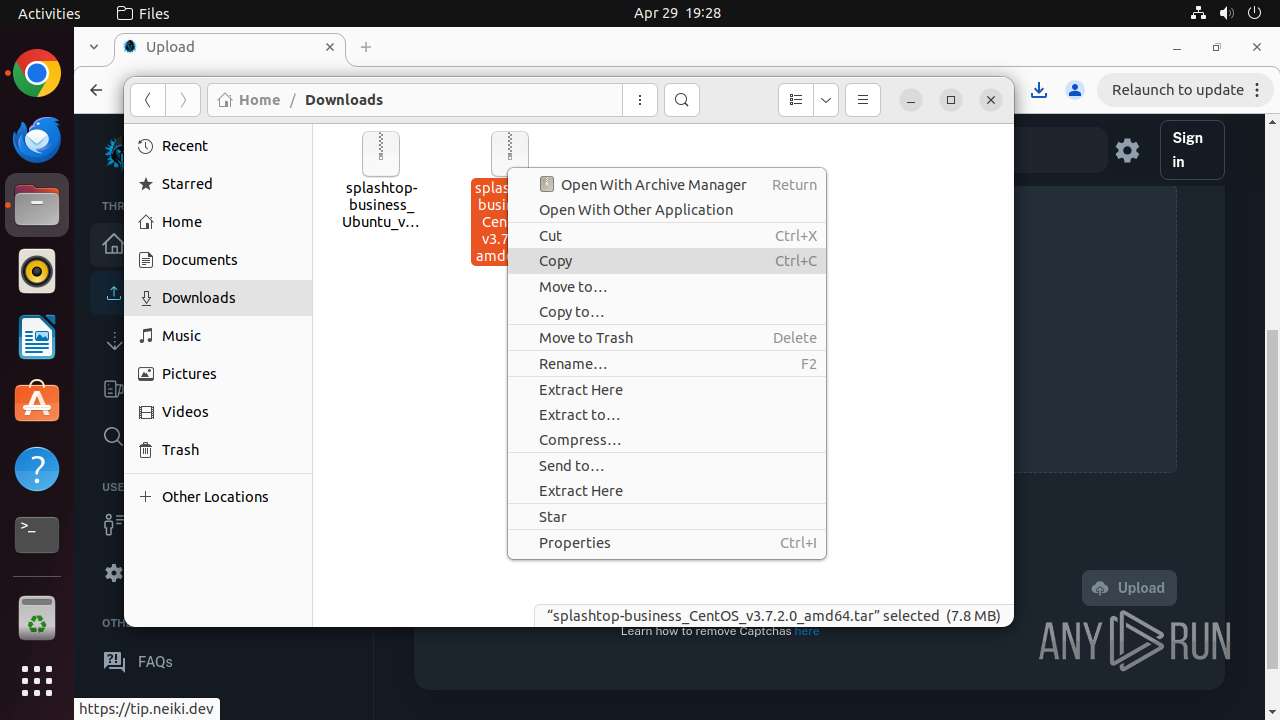Choose Send to… in the context menu
This screenshot has height=720, width=1280.
pos(667,466)
